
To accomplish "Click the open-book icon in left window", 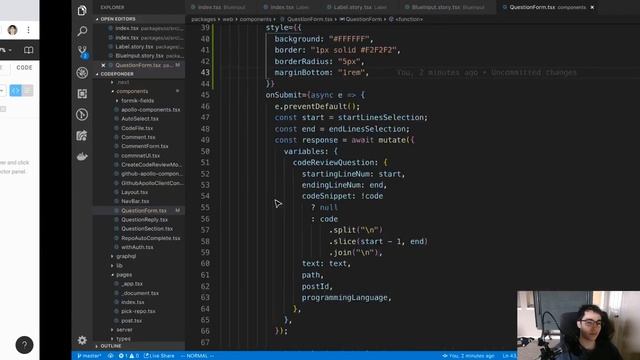I will tap(28, 50).
